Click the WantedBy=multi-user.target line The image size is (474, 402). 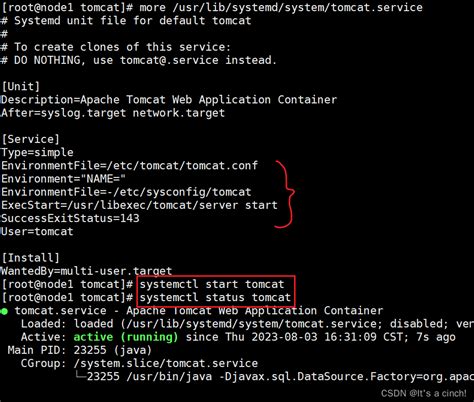click(x=86, y=271)
